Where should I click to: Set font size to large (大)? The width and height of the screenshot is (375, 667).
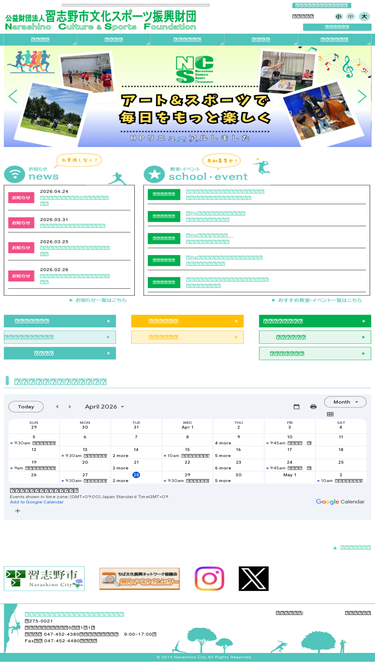(x=364, y=17)
